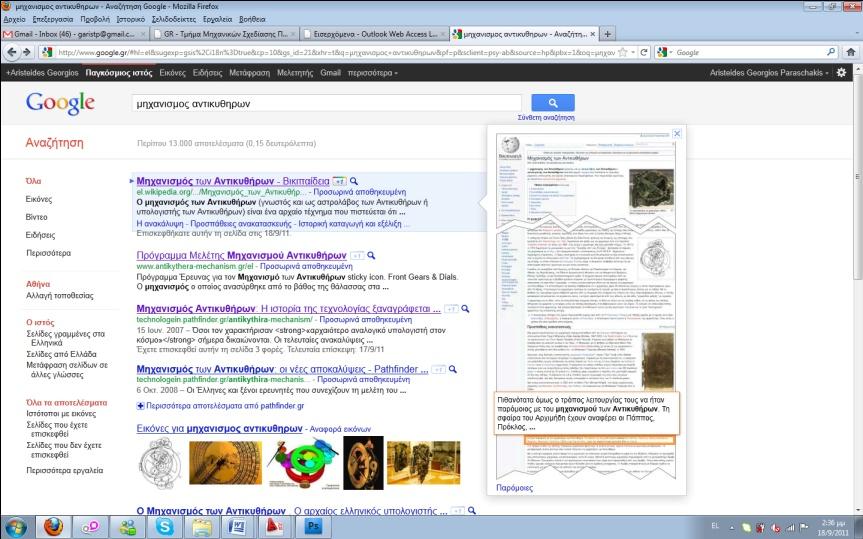Open a new tab with plus button
The image size is (863, 539).
coord(608,34)
